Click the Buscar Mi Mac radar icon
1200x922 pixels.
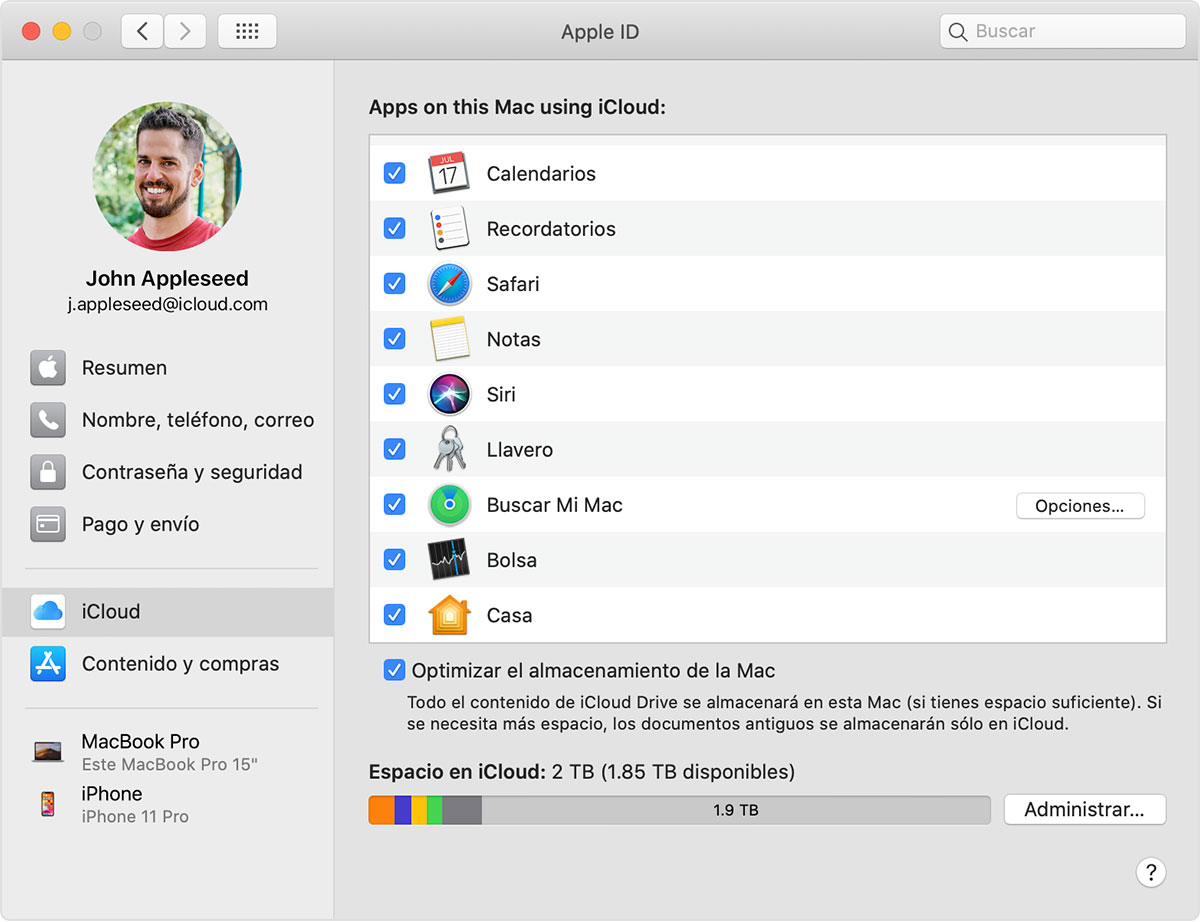449,505
